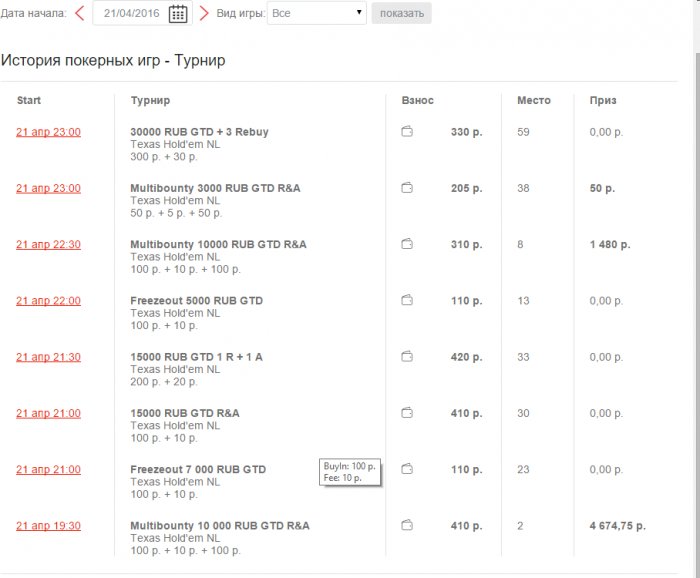Image resolution: width=700 pixels, height=578 pixels.
Task: Click wallet icon for Freezeout 7 000 row
Action: (407, 469)
